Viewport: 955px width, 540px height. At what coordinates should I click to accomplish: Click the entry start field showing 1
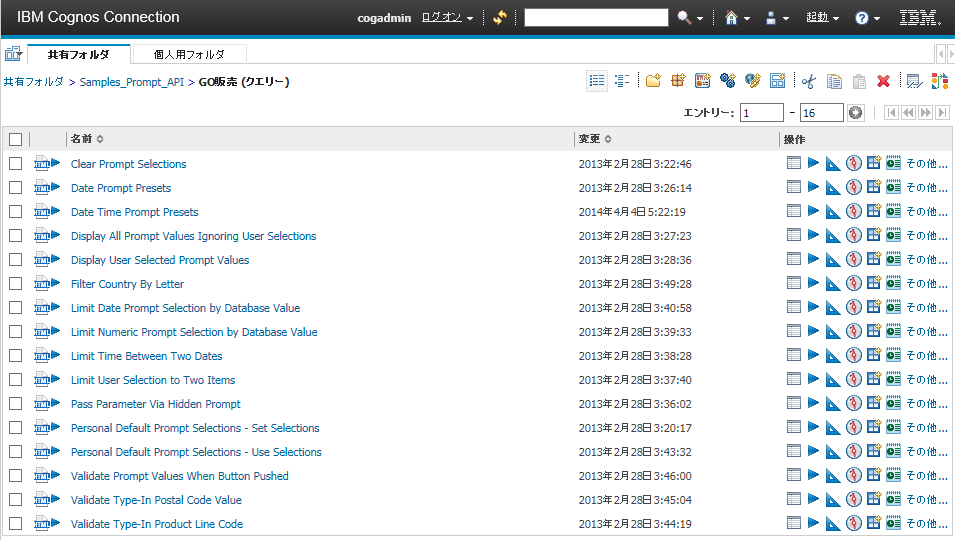tap(761, 113)
